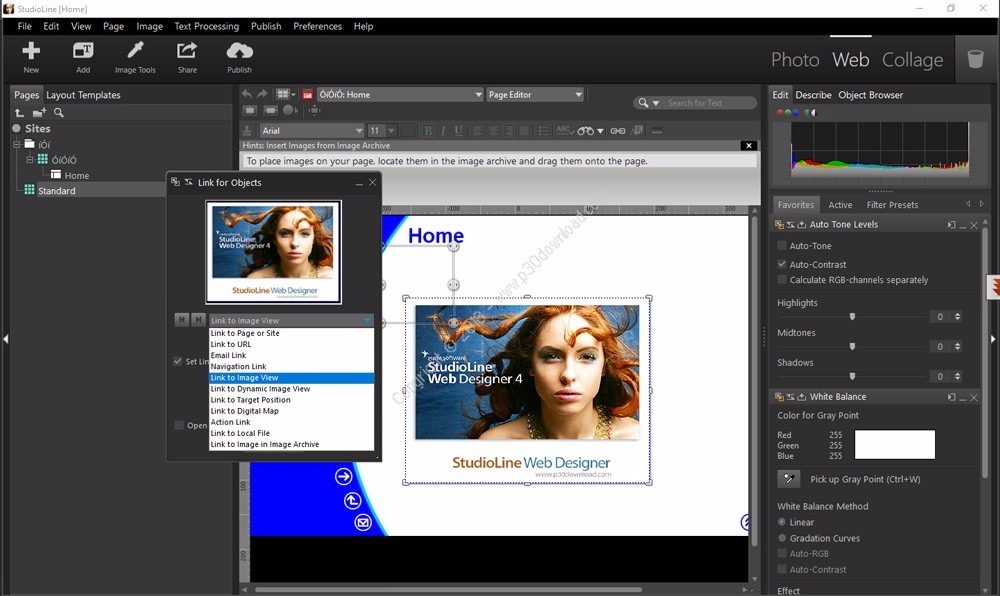Click the search magnifier in Pages panel
Viewport: 1000px width, 596px height.
59,113
